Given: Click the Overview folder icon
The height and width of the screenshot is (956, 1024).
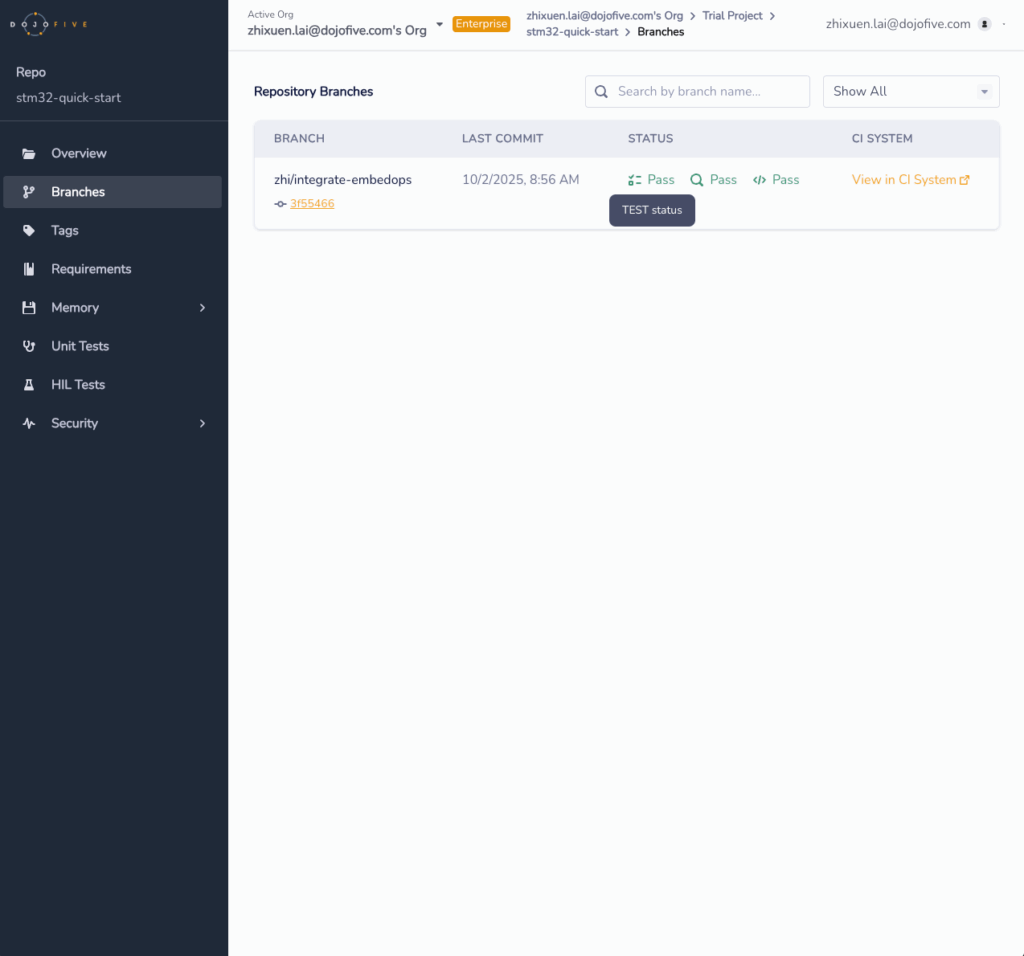Looking at the screenshot, I should (x=29, y=154).
